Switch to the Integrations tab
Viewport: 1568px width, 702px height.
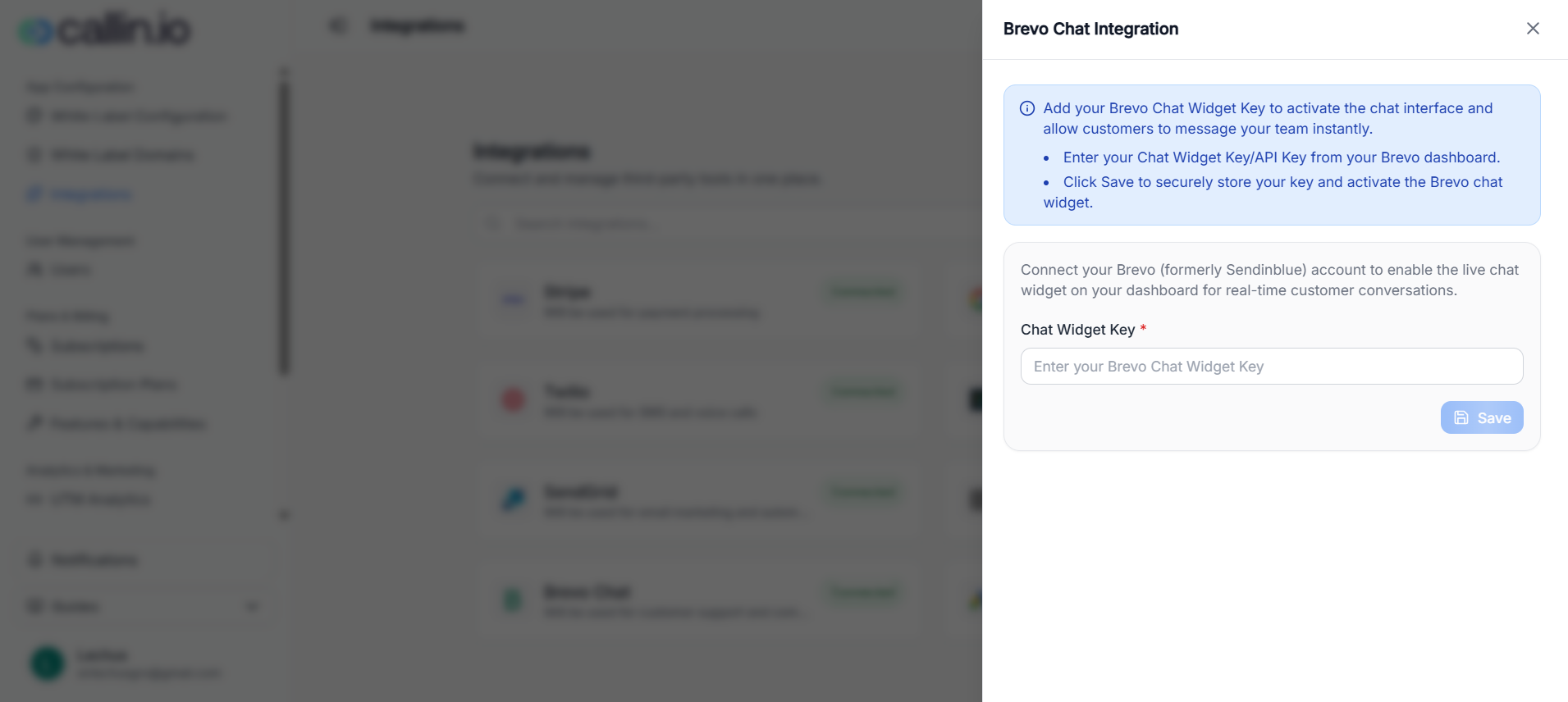[417, 25]
